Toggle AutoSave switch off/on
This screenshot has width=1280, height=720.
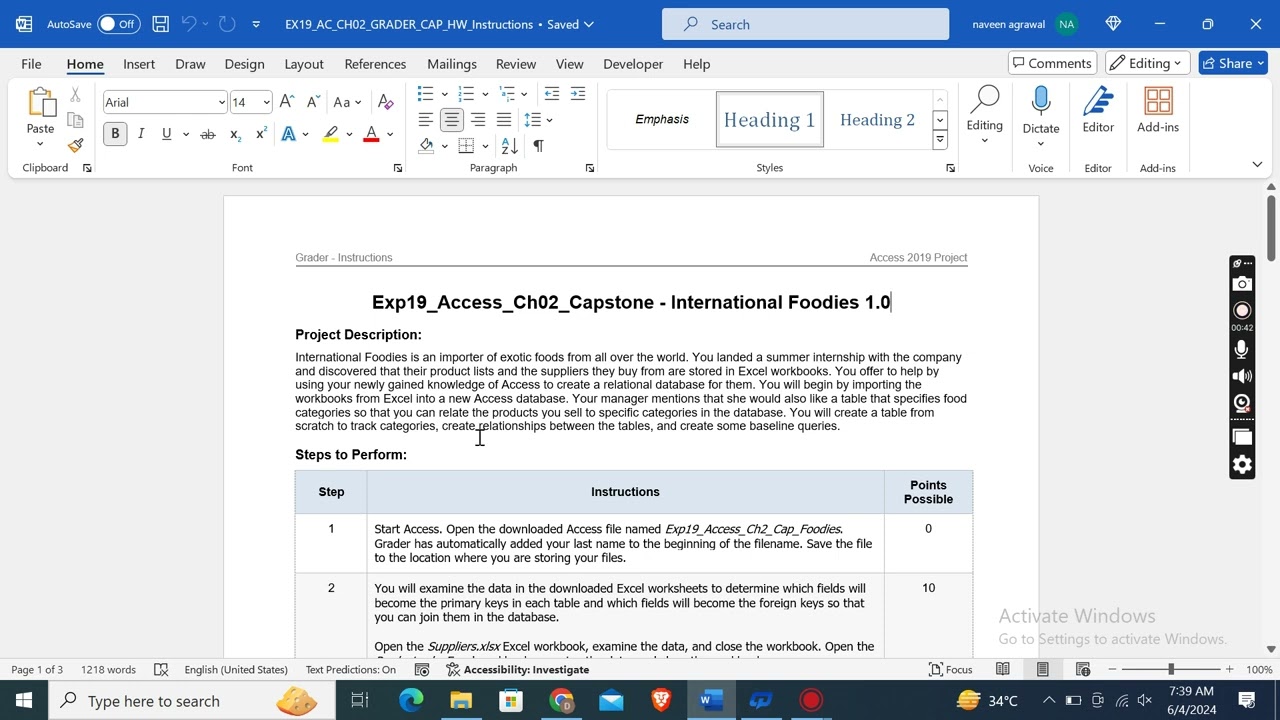click(118, 24)
